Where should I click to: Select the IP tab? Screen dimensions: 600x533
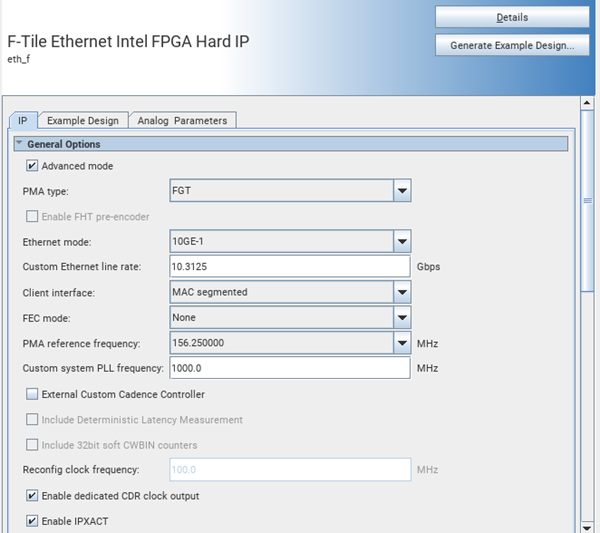coord(23,121)
